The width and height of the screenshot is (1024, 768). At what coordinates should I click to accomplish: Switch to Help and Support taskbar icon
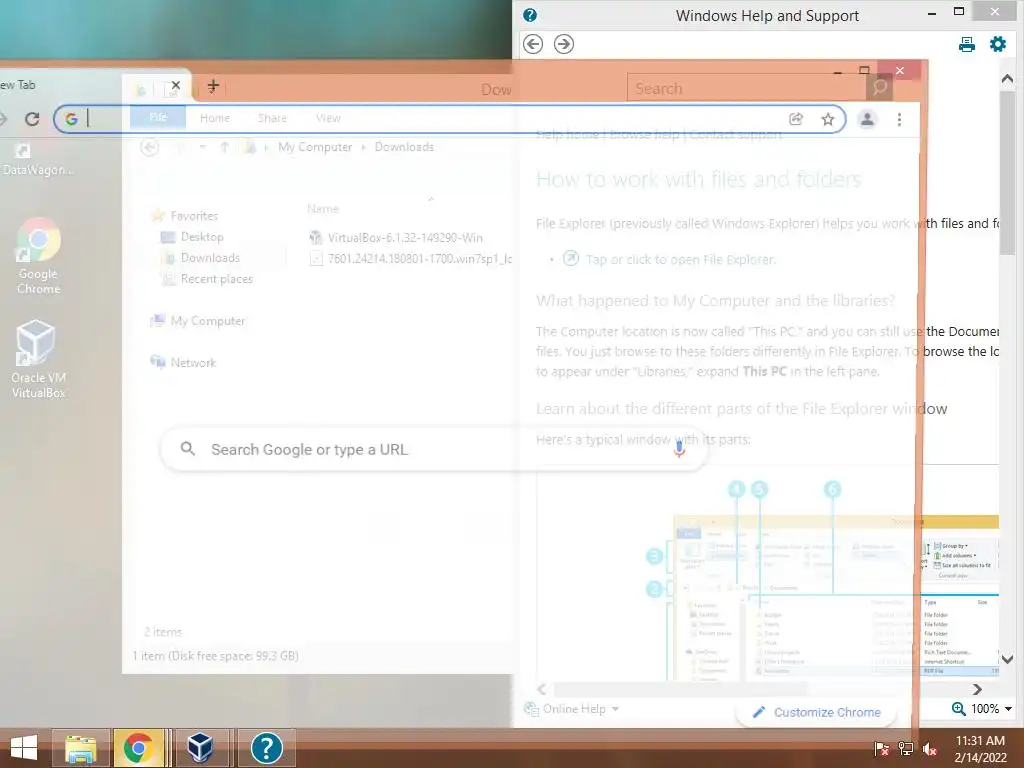[266, 748]
